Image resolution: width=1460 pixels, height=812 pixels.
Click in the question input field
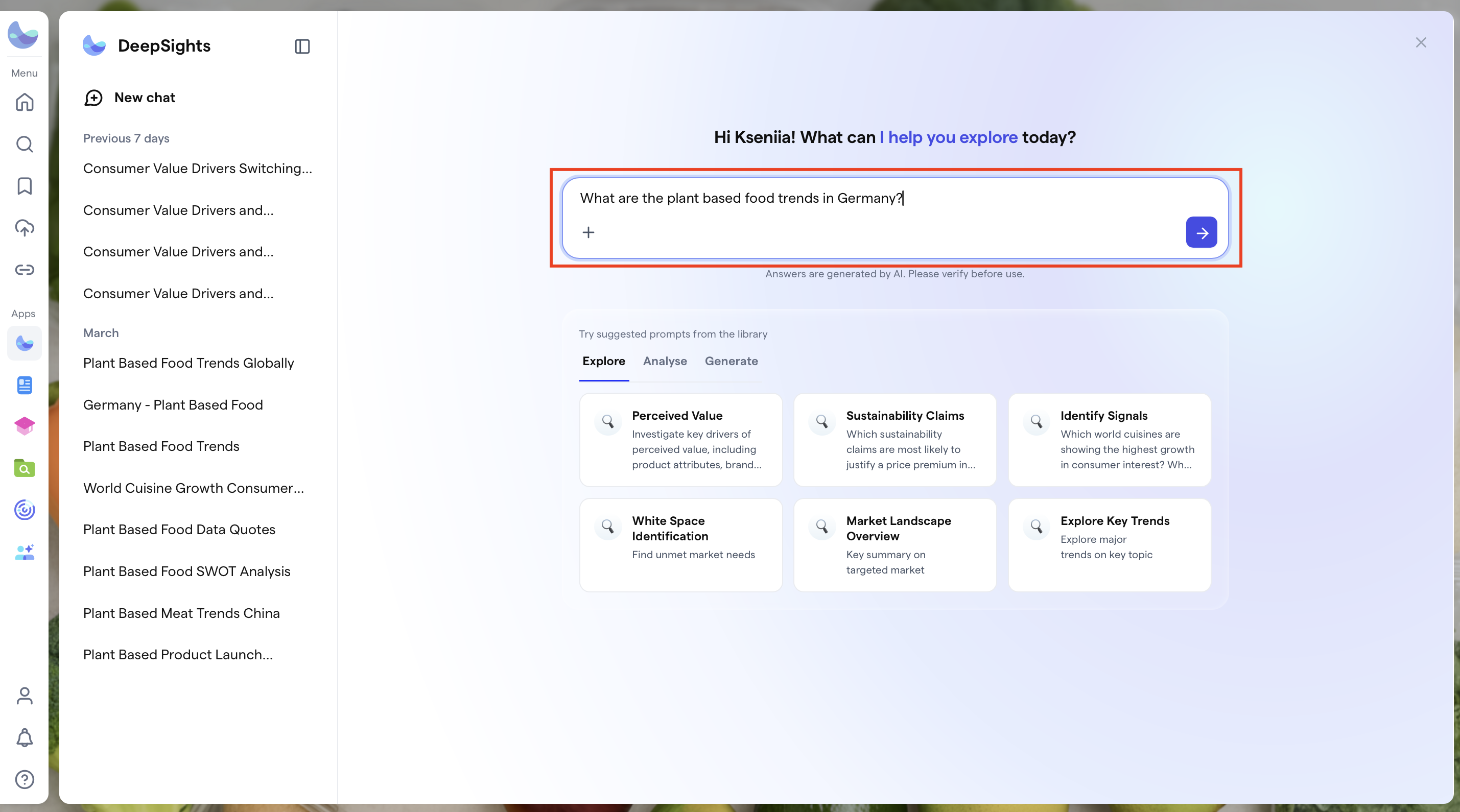(894, 218)
